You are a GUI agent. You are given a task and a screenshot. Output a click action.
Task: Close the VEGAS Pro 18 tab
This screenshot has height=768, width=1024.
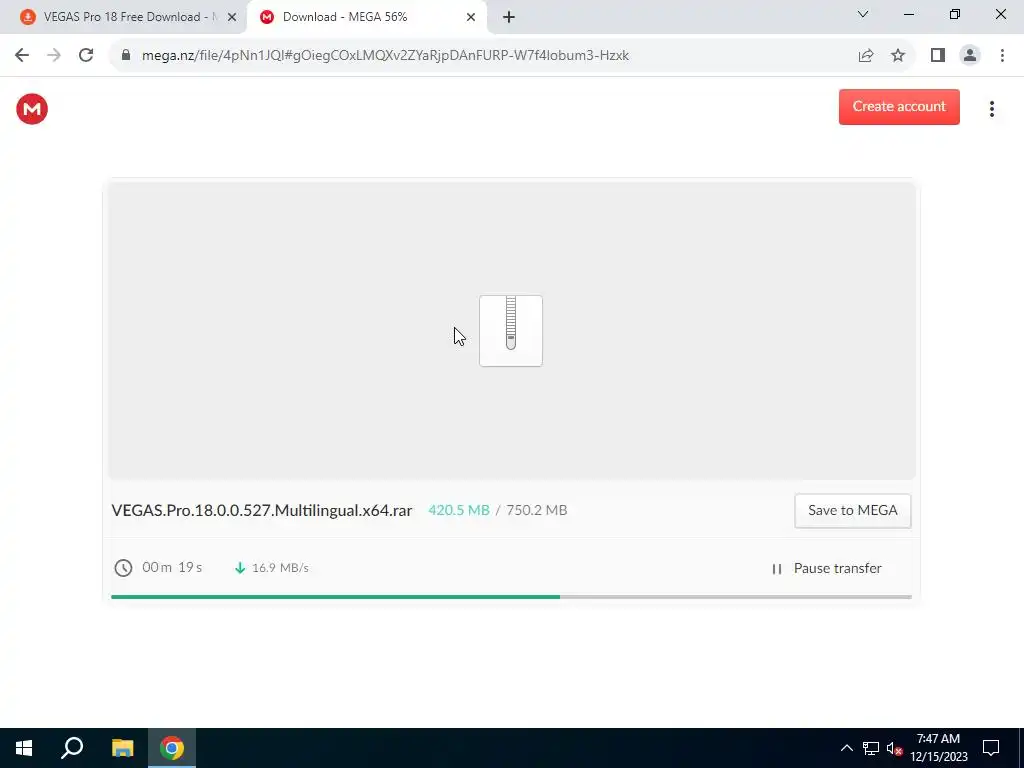point(232,18)
